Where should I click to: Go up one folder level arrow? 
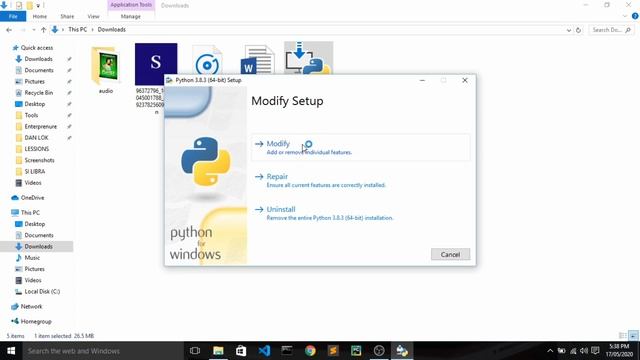(x=43, y=30)
